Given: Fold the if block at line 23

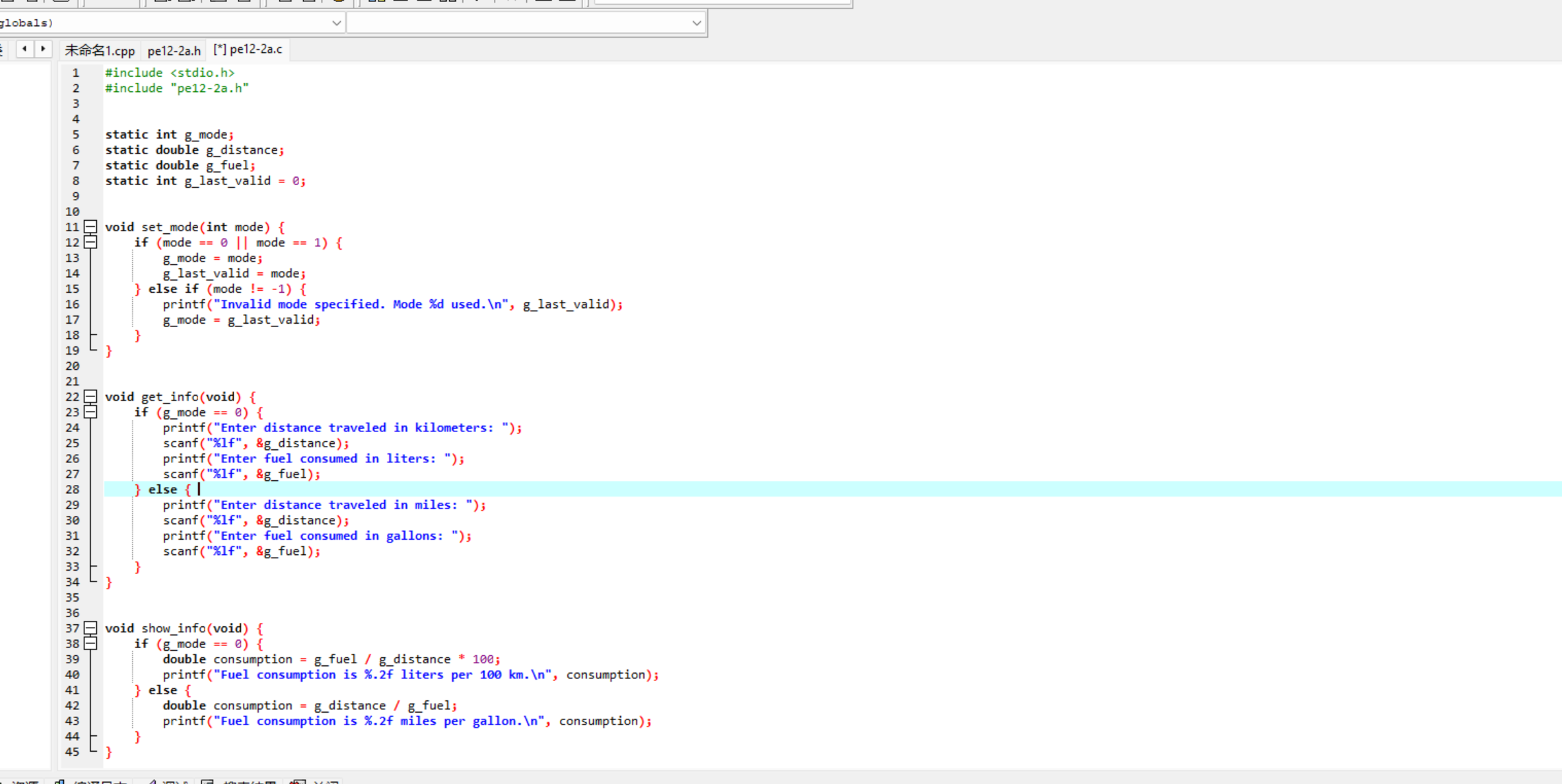Looking at the screenshot, I should (x=91, y=412).
